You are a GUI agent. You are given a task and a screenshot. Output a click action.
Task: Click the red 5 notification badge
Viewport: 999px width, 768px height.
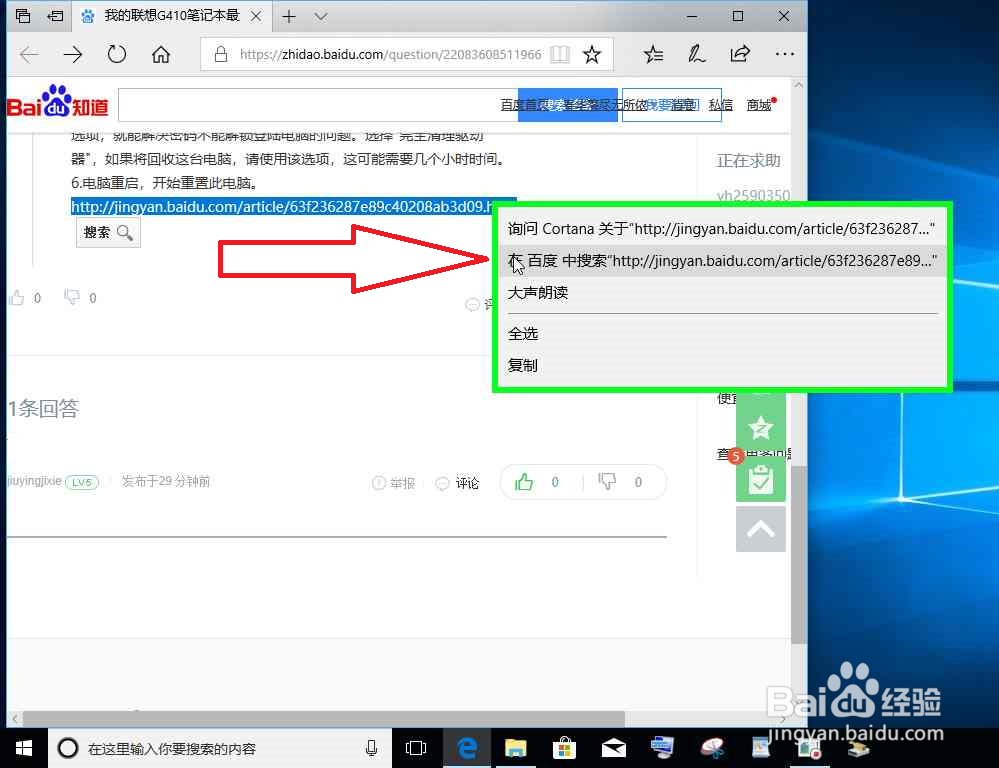(736, 455)
